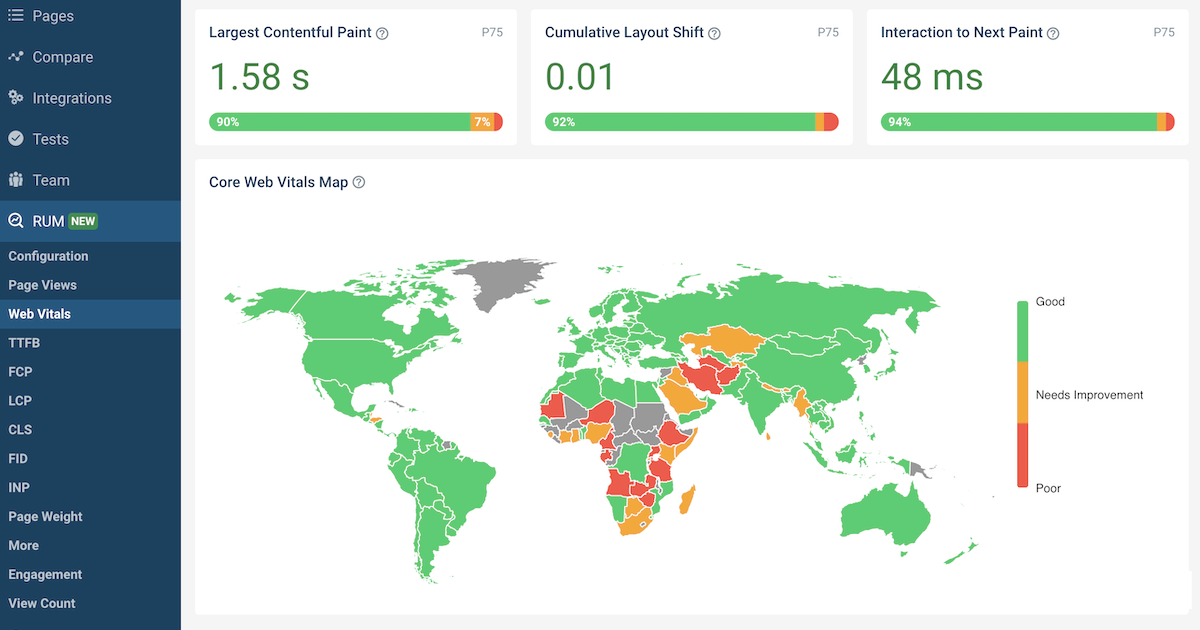Click the Compare graph icon
1200x630 pixels.
point(16,57)
